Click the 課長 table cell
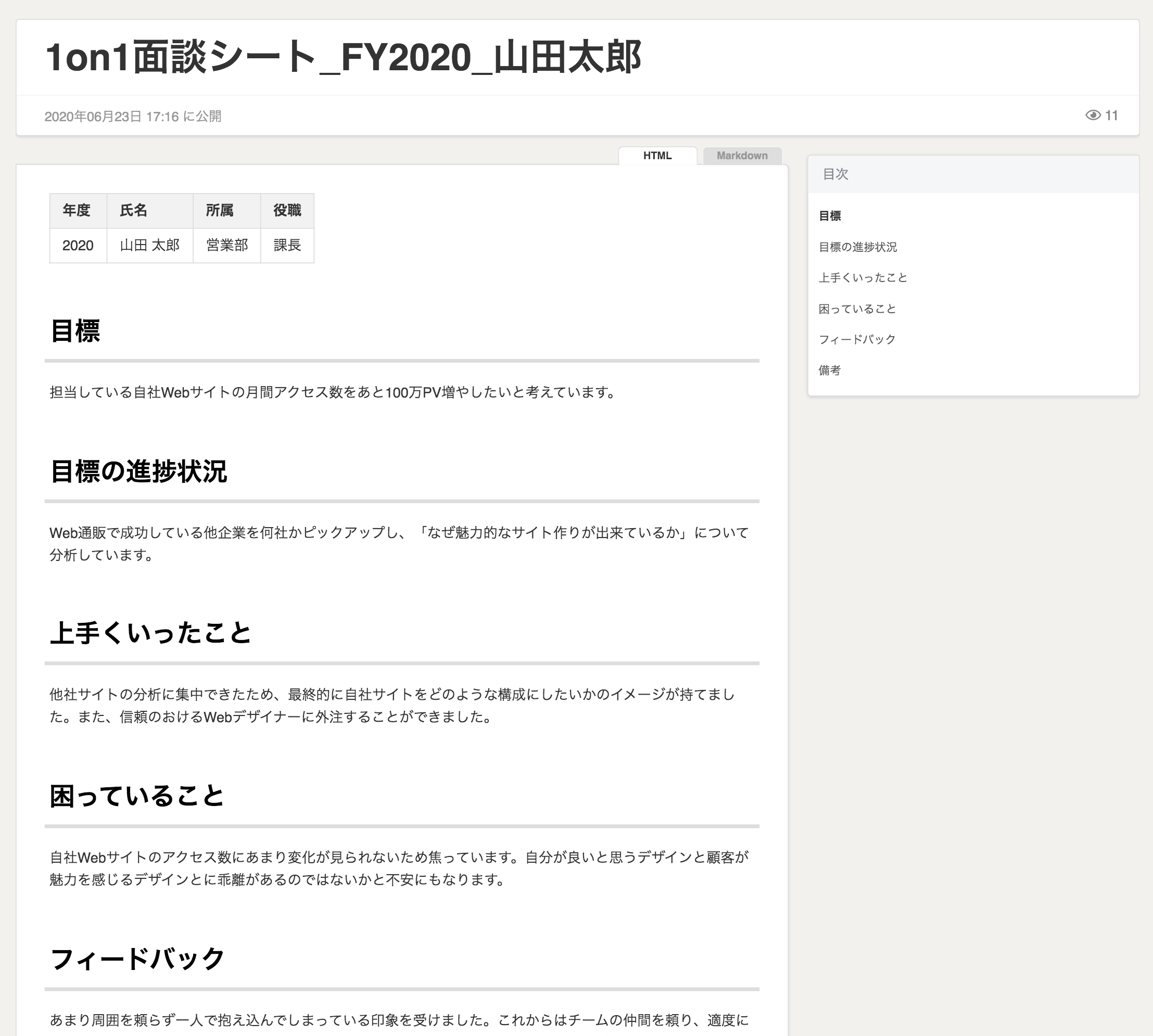The height and width of the screenshot is (1036, 1153). click(287, 245)
